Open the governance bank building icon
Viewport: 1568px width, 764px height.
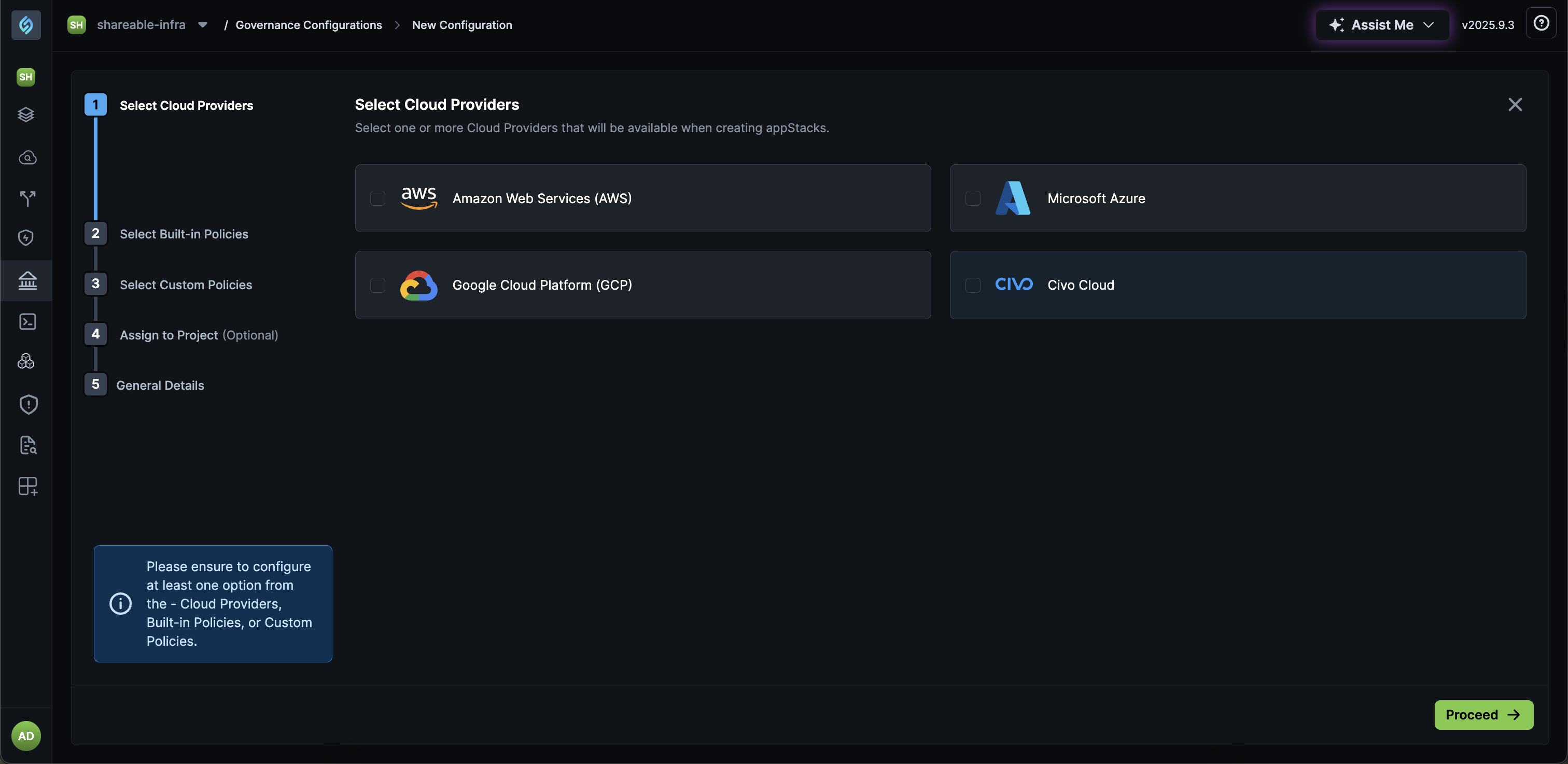27,280
